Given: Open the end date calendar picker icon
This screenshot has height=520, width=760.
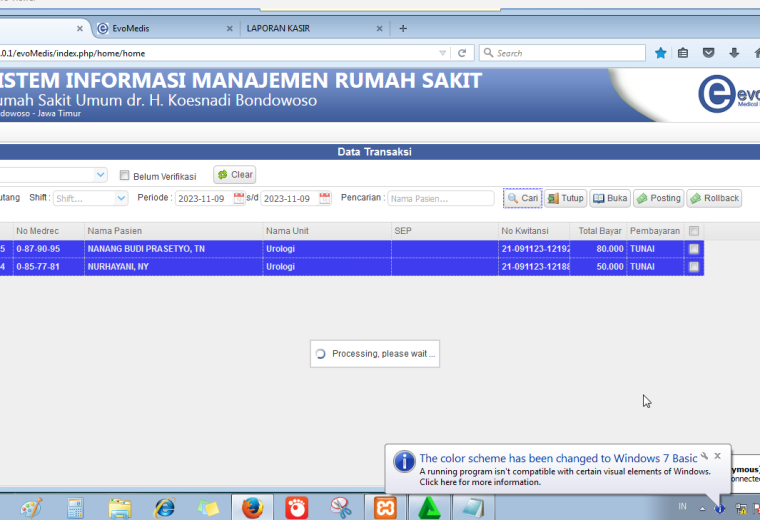Looking at the screenshot, I should click(325, 198).
